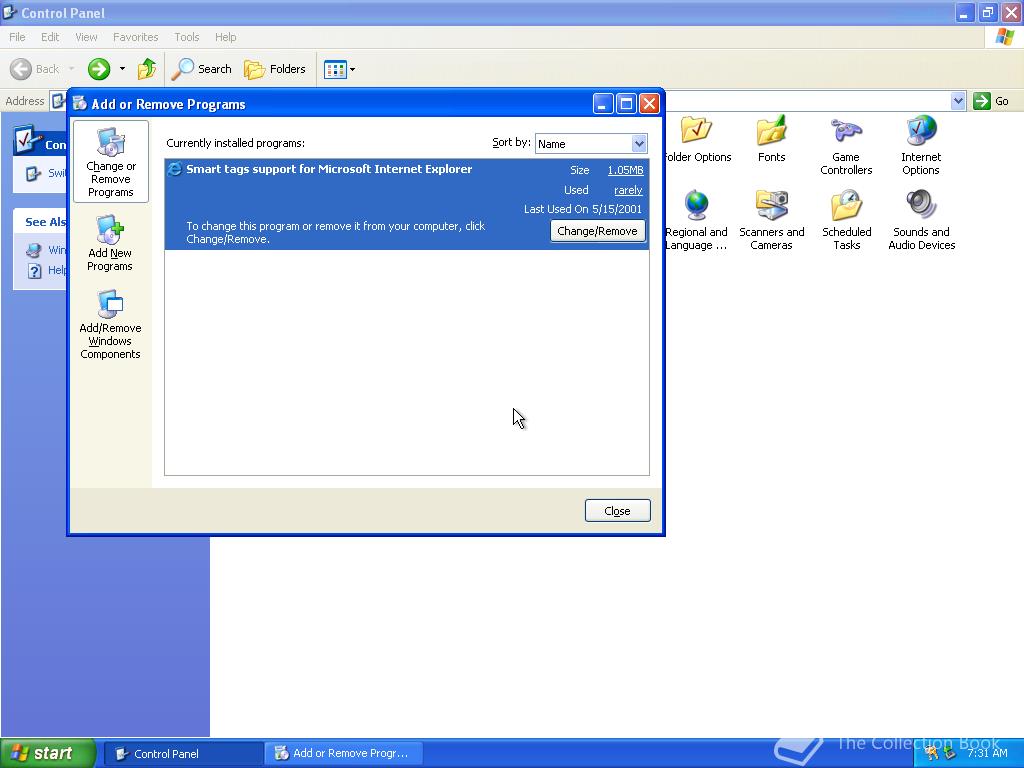
Task: Click the Change/Remove button
Action: (x=598, y=231)
